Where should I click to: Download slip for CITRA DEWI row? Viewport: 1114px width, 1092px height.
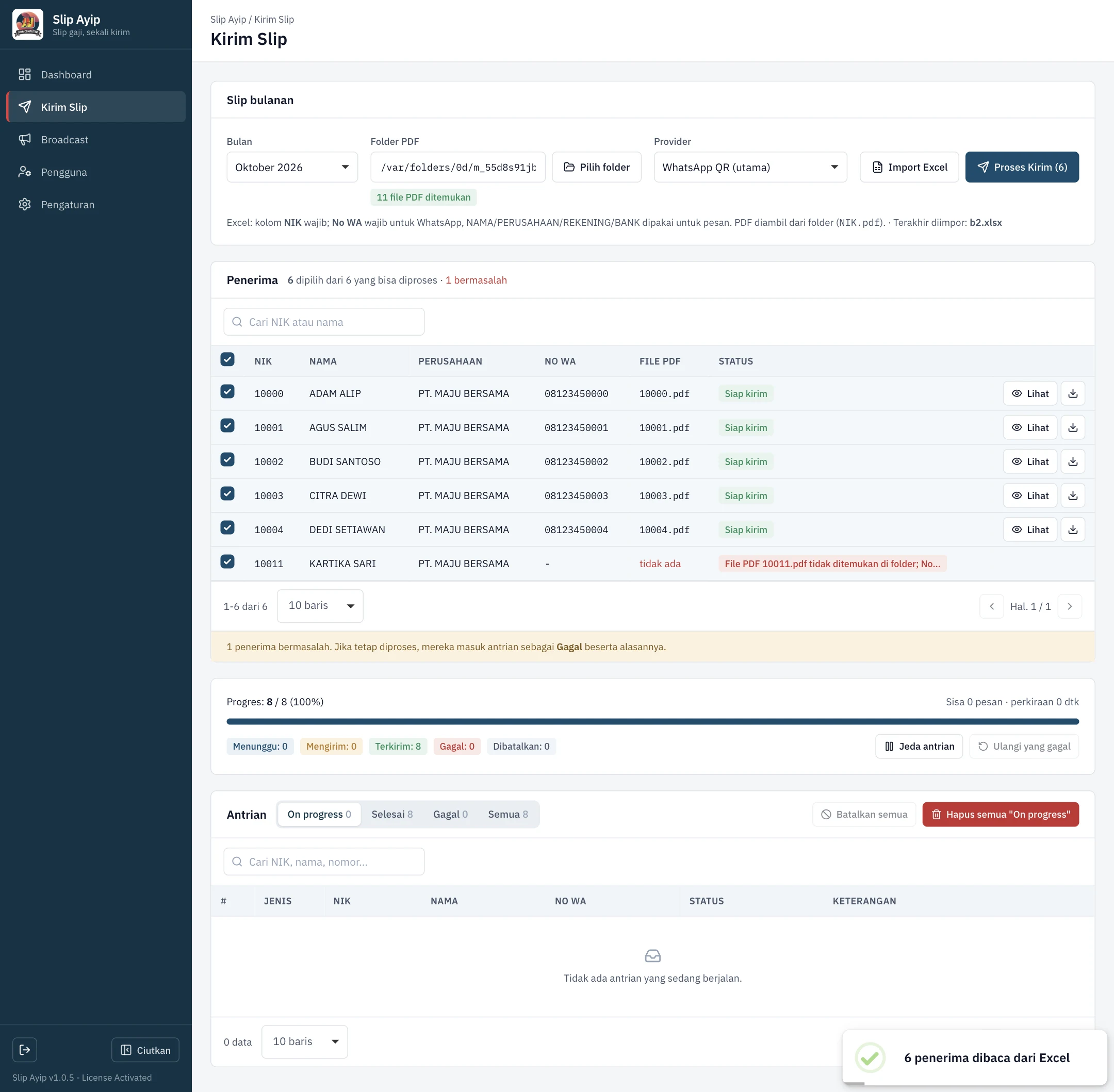[x=1073, y=495]
